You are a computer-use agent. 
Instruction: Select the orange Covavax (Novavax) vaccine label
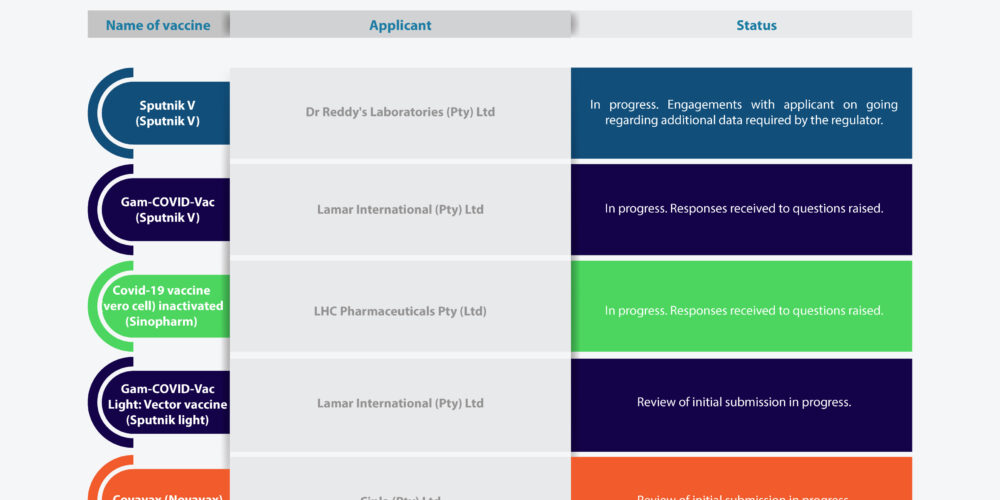168,492
